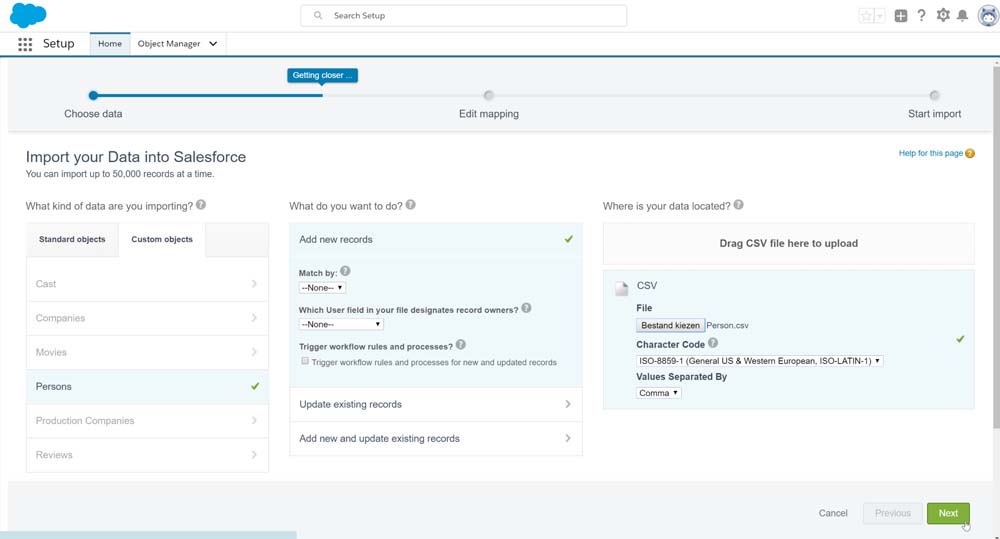Open the user profile avatar
The height and width of the screenshot is (539, 1000).
986,16
